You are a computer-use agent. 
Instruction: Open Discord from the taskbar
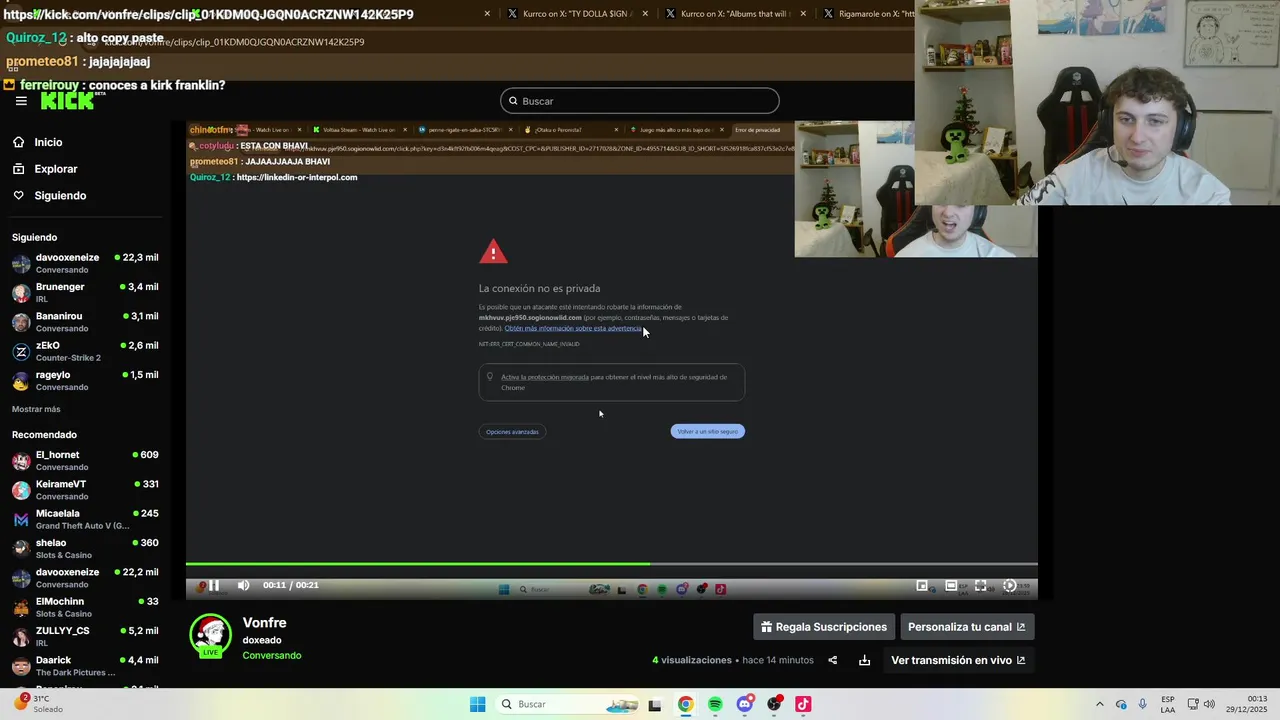coord(744,704)
